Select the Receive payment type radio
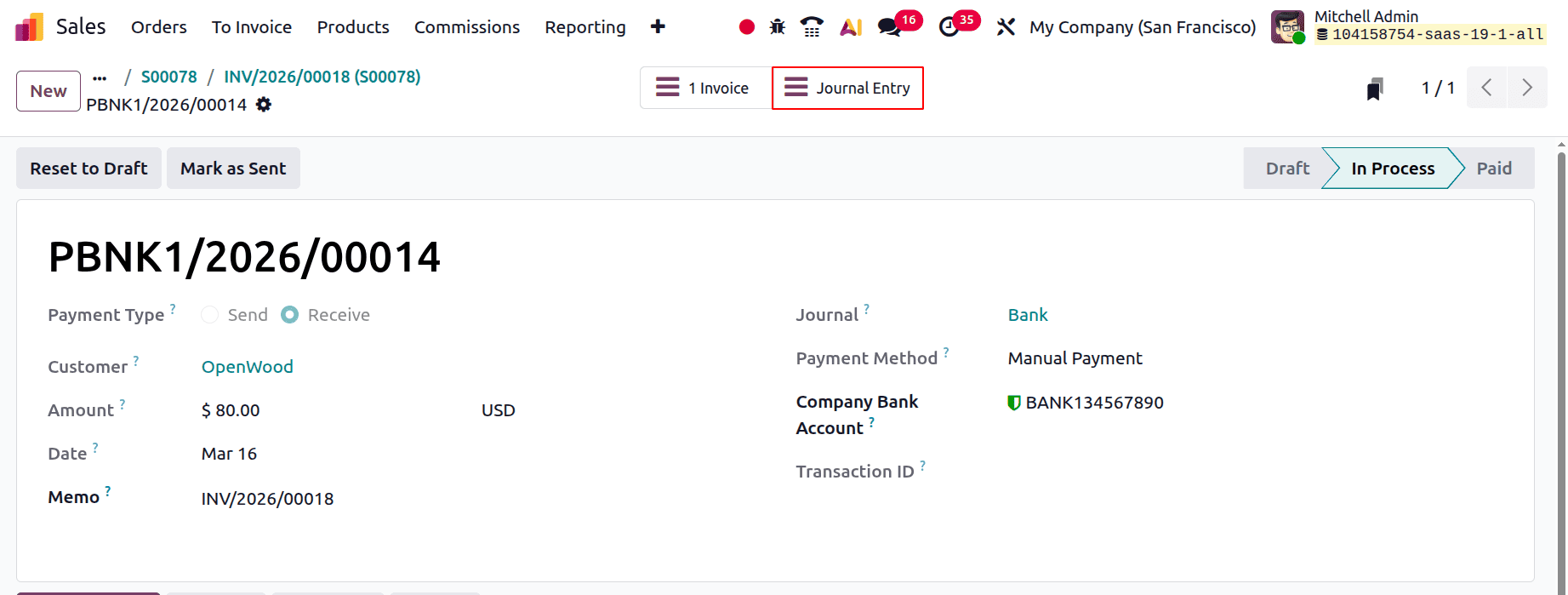This screenshot has width=1568, height=595. click(x=290, y=315)
